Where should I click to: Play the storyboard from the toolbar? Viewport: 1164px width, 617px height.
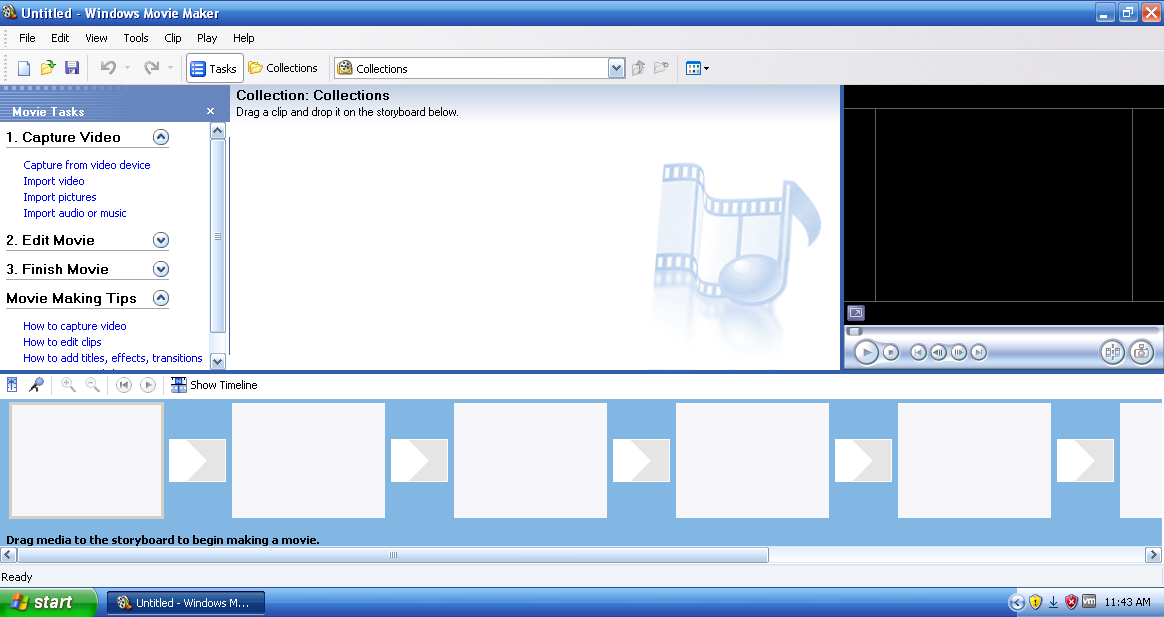pyautogui.click(x=148, y=385)
